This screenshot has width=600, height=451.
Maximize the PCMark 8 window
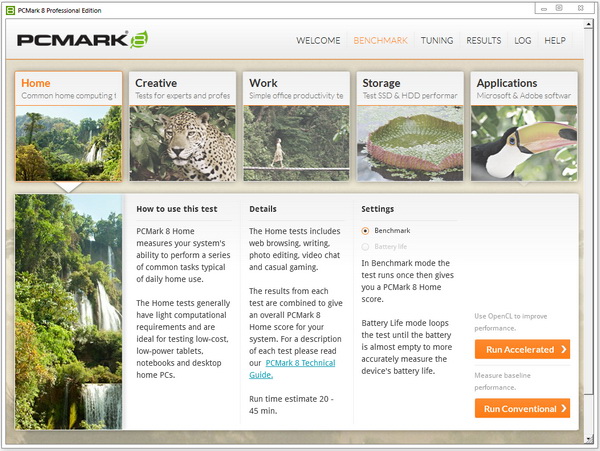(x=559, y=8)
